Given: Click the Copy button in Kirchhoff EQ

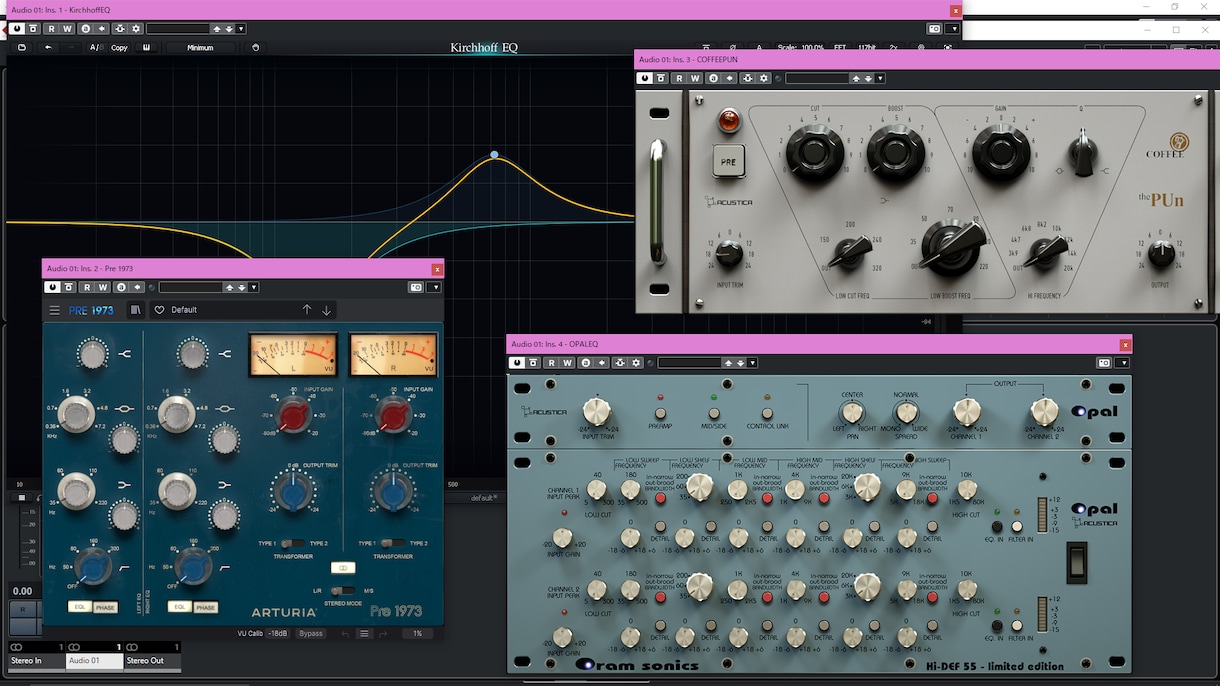Looking at the screenshot, I should 119,47.
